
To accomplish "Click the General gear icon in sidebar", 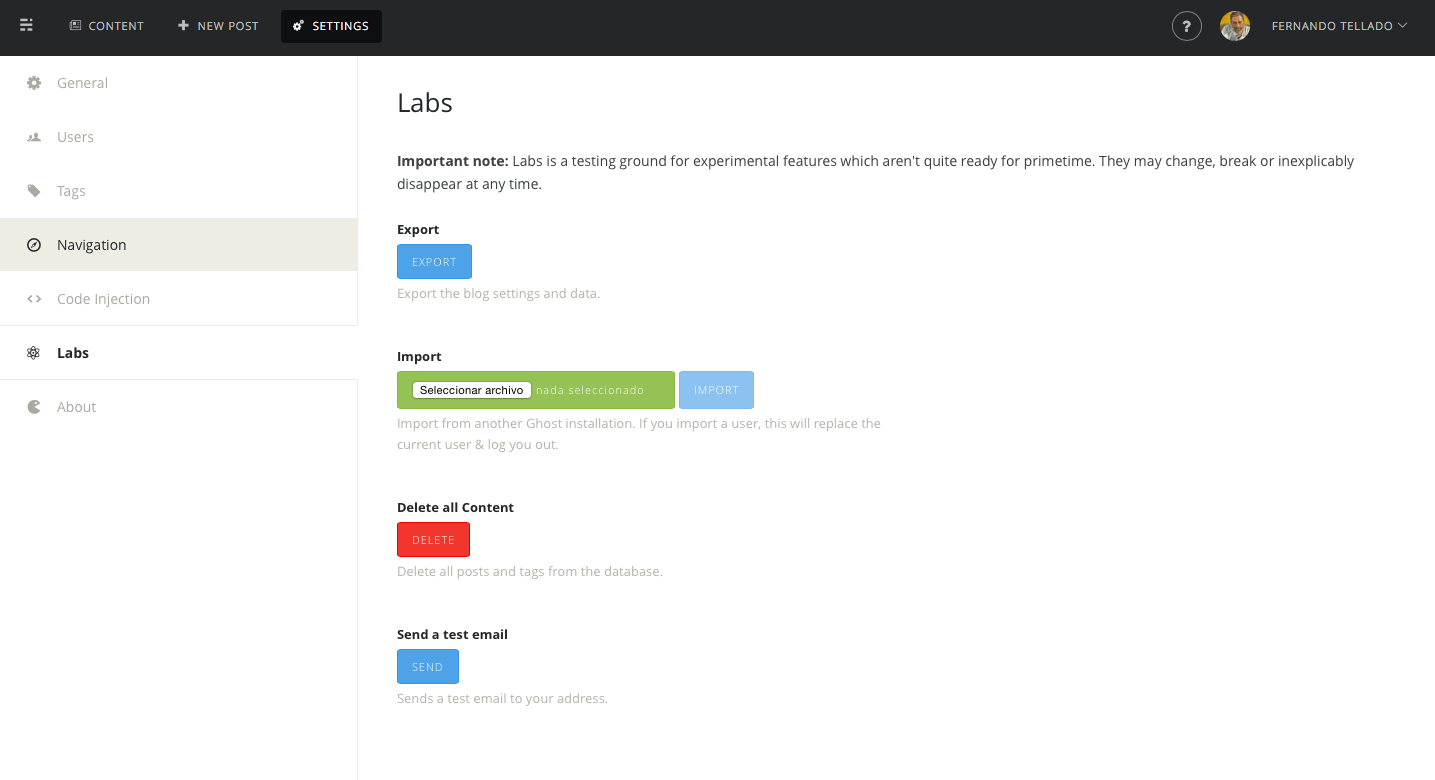I will coord(34,83).
